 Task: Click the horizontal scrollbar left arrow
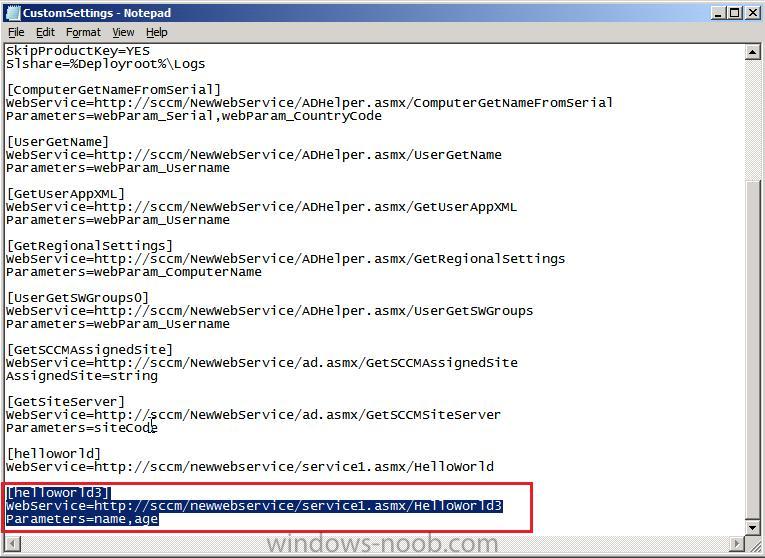(x=13, y=543)
